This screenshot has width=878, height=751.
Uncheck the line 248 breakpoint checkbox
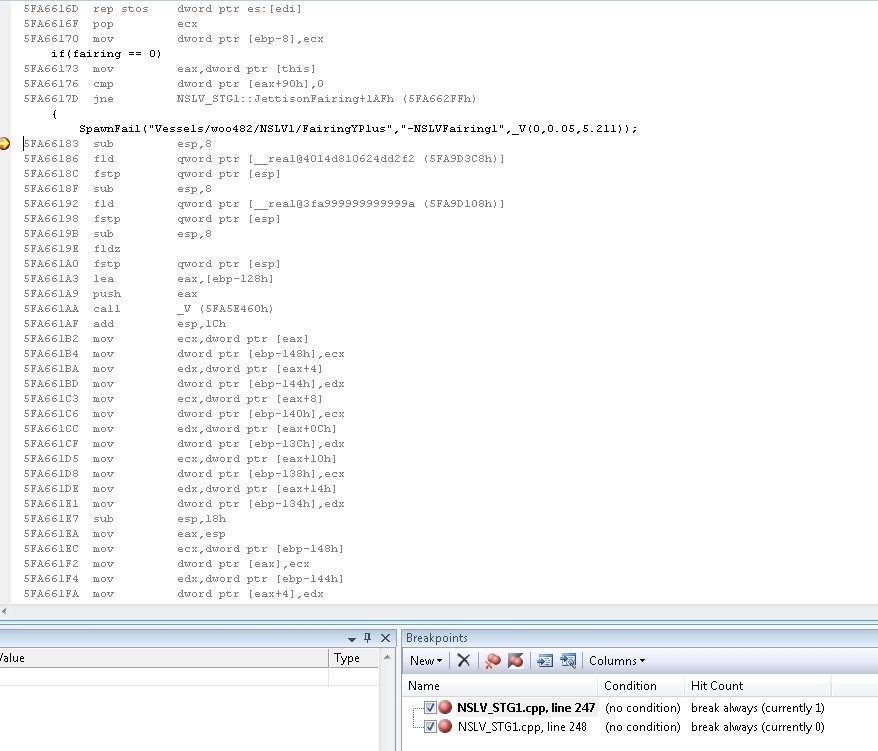(x=430, y=726)
